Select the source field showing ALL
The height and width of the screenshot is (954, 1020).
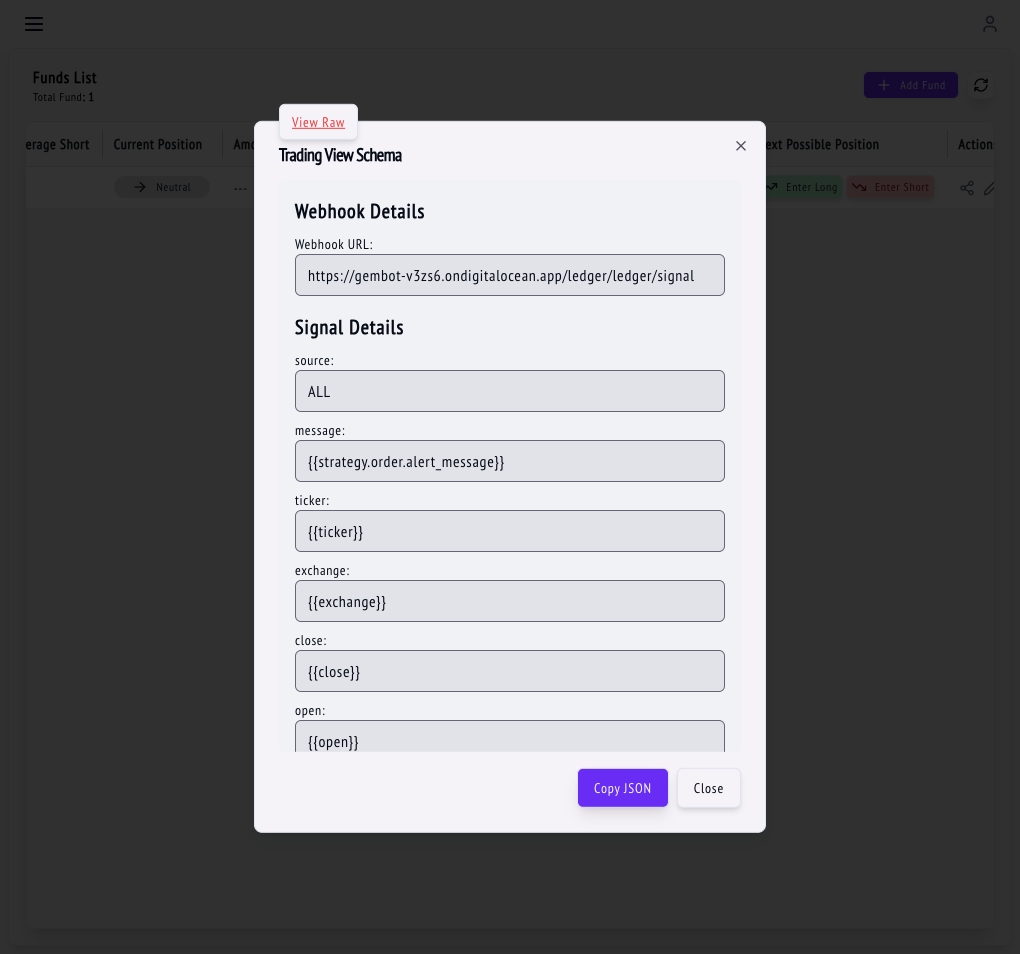click(510, 391)
